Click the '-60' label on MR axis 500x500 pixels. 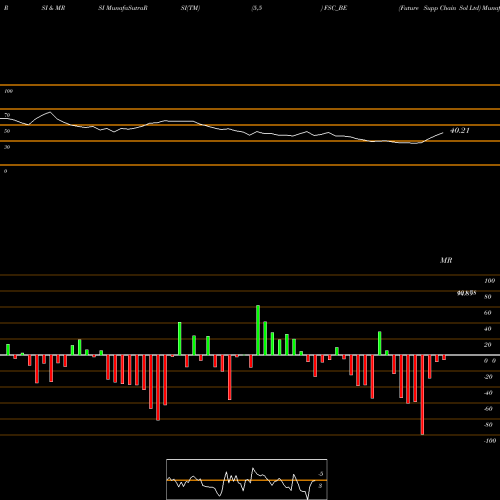tap(488, 409)
